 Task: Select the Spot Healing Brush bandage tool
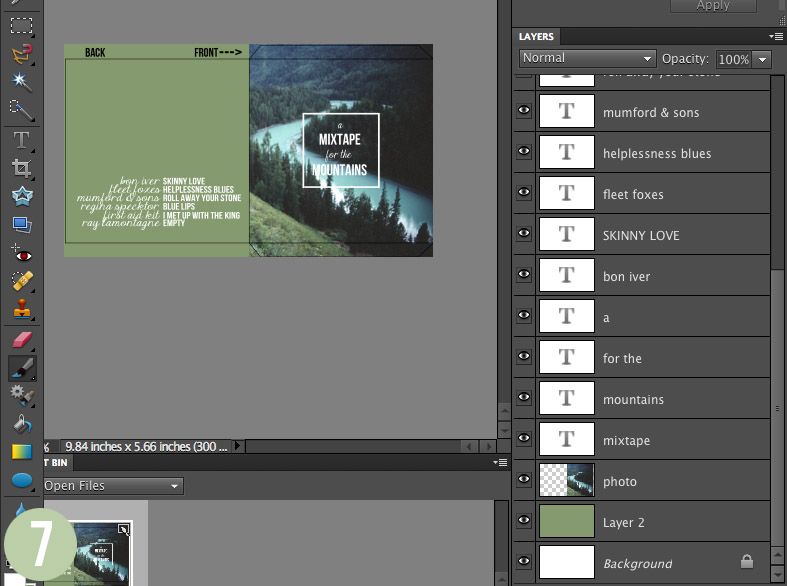[21, 281]
